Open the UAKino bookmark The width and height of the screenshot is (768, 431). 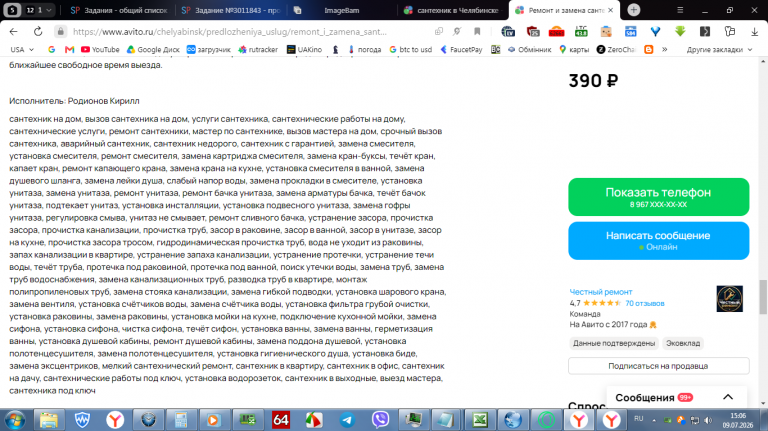point(304,49)
